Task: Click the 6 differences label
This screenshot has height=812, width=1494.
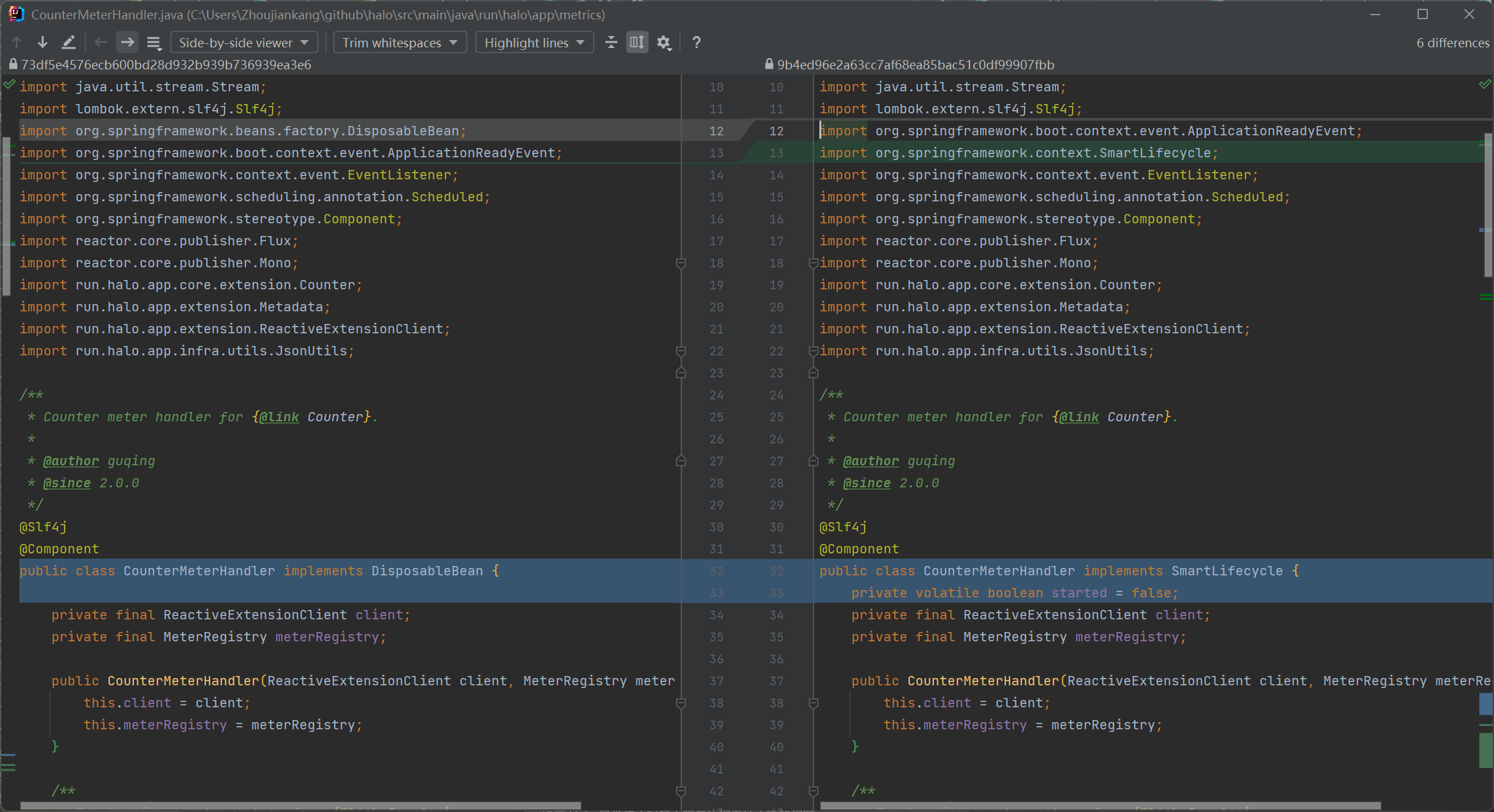Action: (x=1453, y=43)
